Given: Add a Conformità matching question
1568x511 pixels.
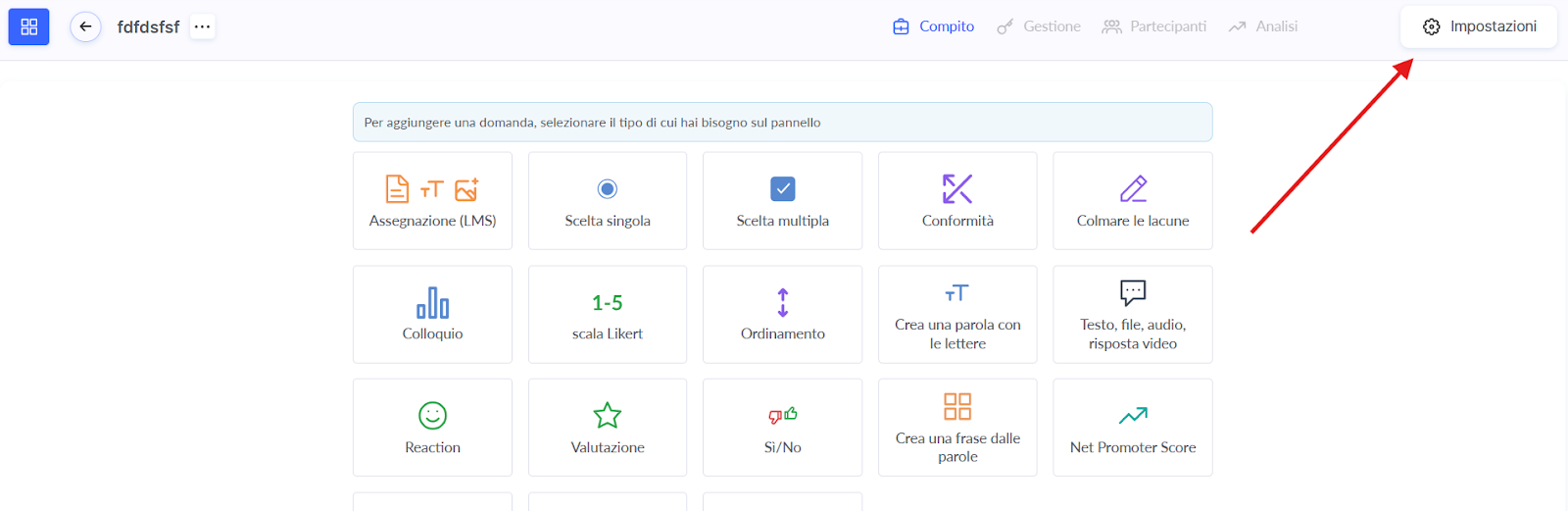Looking at the screenshot, I should tap(957, 201).
